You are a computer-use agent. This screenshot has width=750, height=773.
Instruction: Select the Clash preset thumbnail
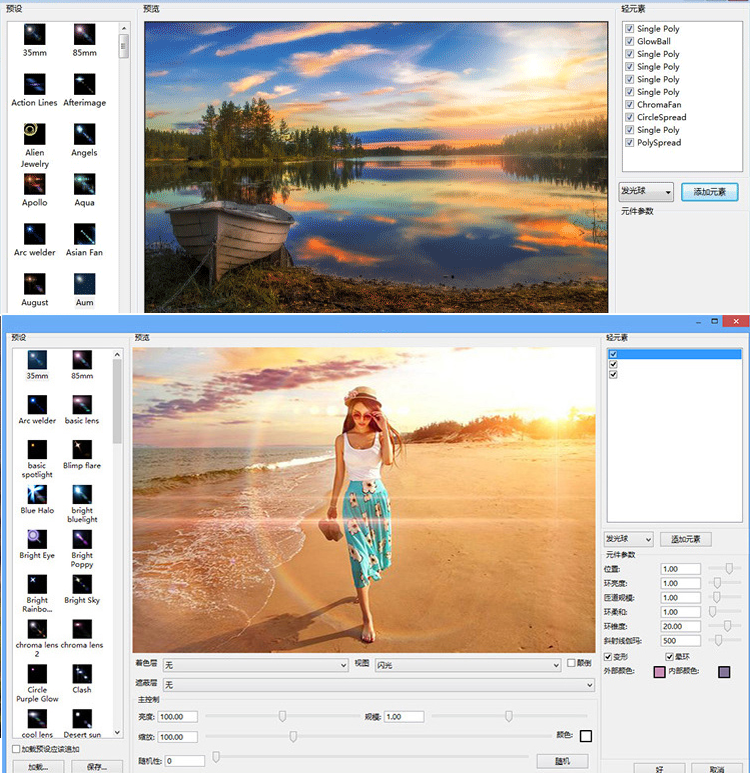click(x=82, y=674)
